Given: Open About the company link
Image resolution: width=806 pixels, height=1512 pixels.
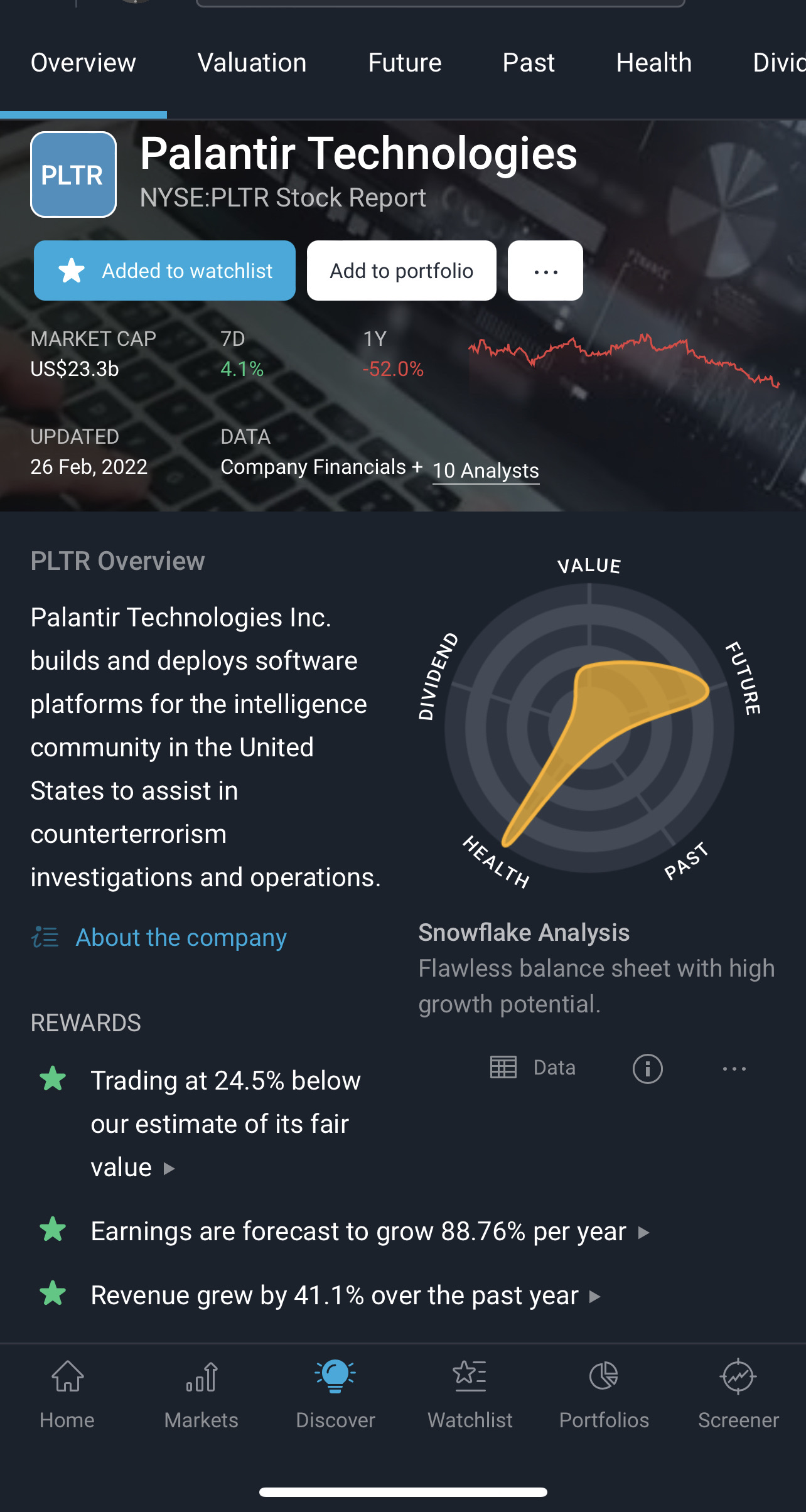Looking at the screenshot, I should pyautogui.click(x=181, y=938).
